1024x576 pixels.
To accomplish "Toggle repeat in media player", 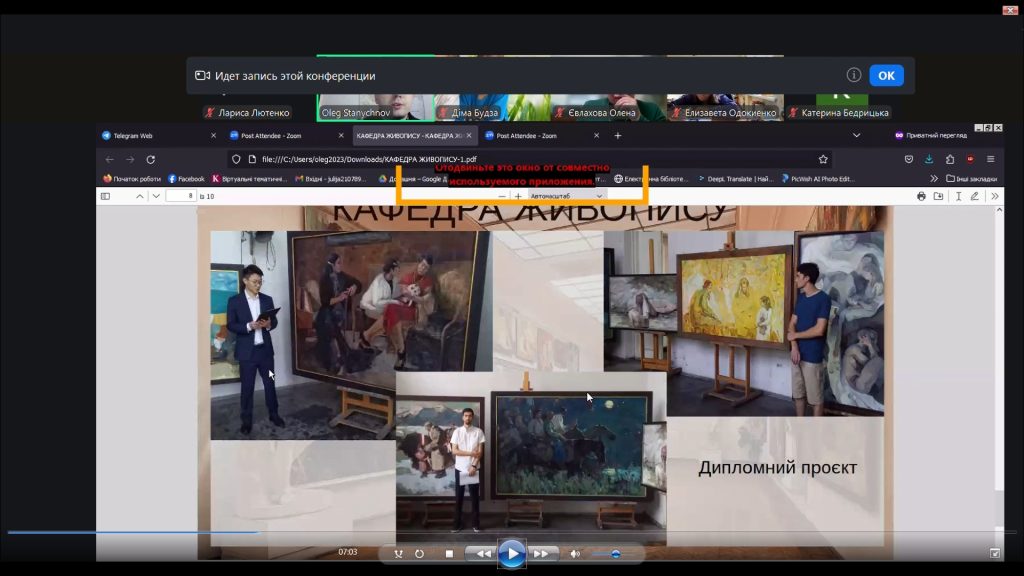I will 419,553.
